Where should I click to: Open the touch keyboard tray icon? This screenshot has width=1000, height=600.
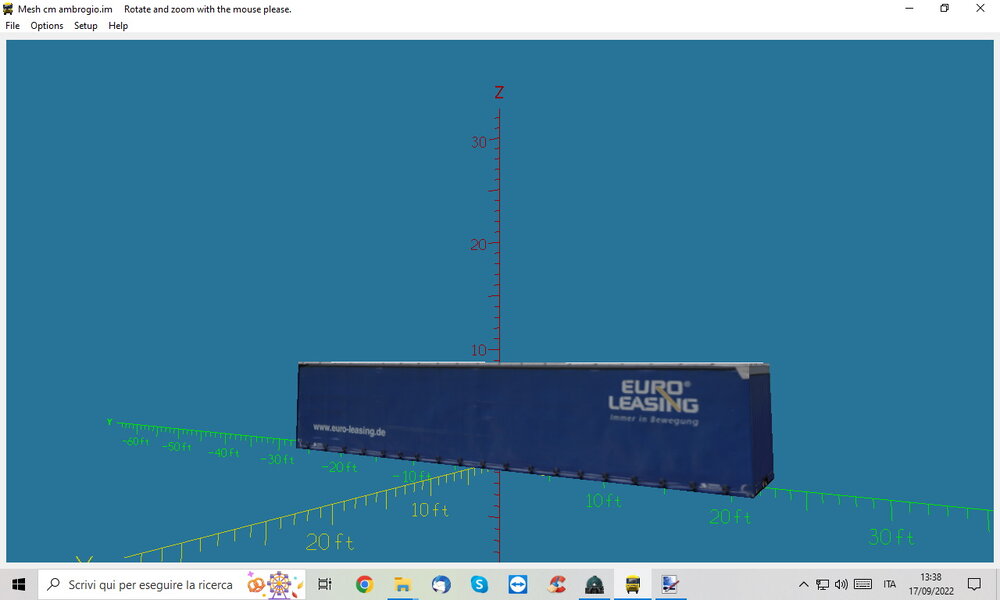coord(863,584)
